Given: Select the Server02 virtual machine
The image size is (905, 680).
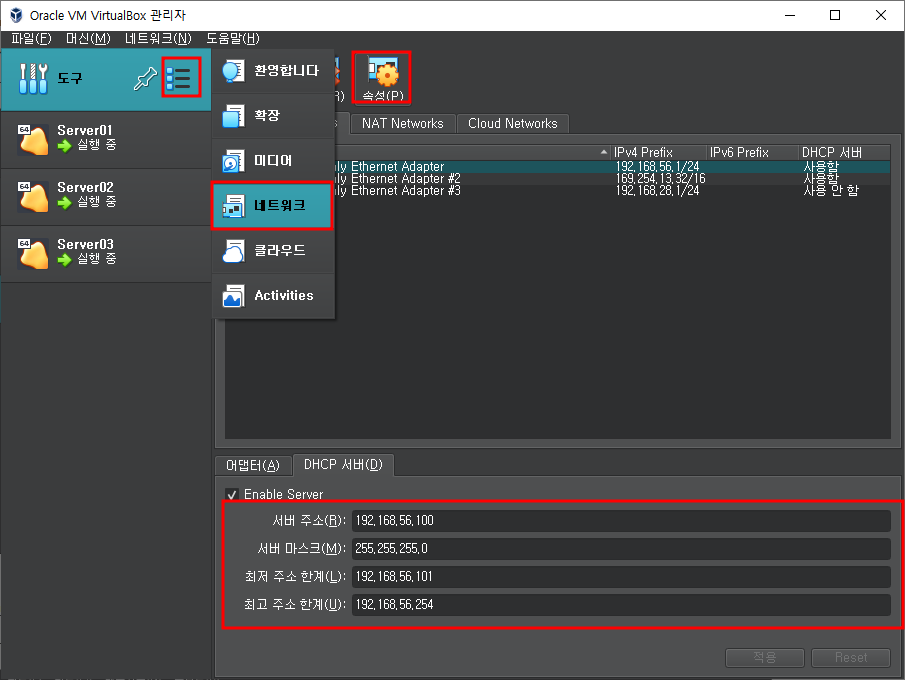Looking at the screenshot, I should pyautogui.click(x=106, y=197).
